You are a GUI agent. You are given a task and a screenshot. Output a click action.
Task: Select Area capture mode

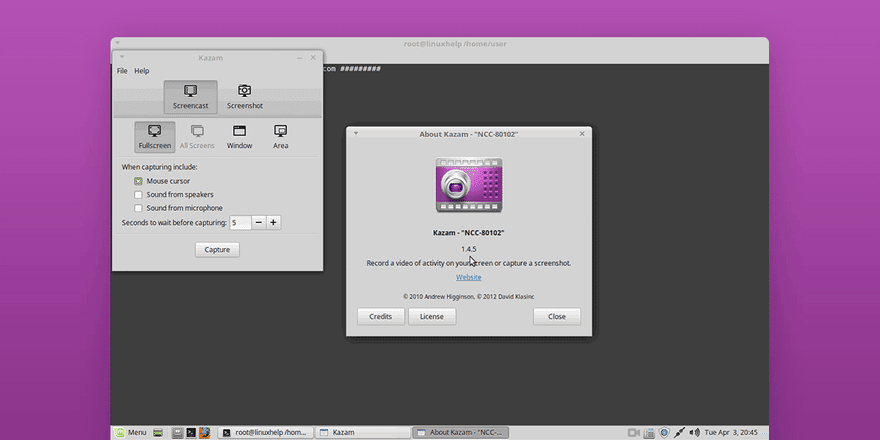tap(281, 137)
